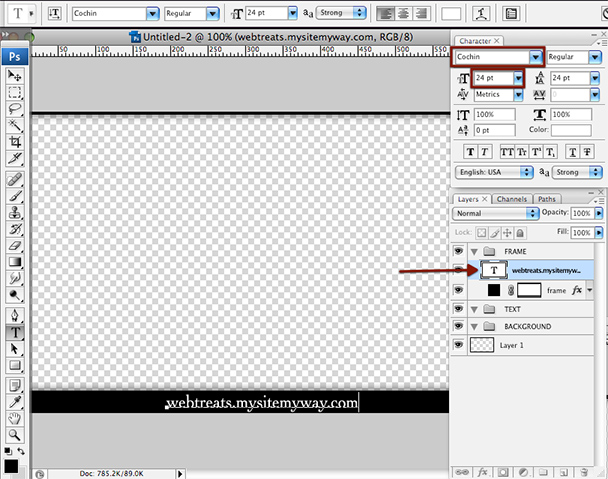Viewport: 608px width, 479px height.
Task: Select the Path Selection arrow tool
Action: coord(15,349)
